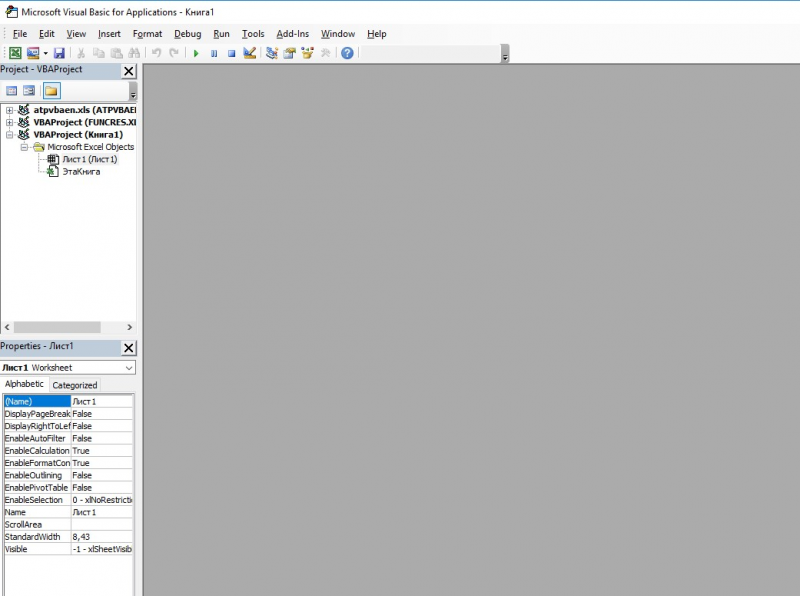Screen dimensions: 800x596
Task: Open Object Browser toolbar icon
Action: click(x=308, y=53)
